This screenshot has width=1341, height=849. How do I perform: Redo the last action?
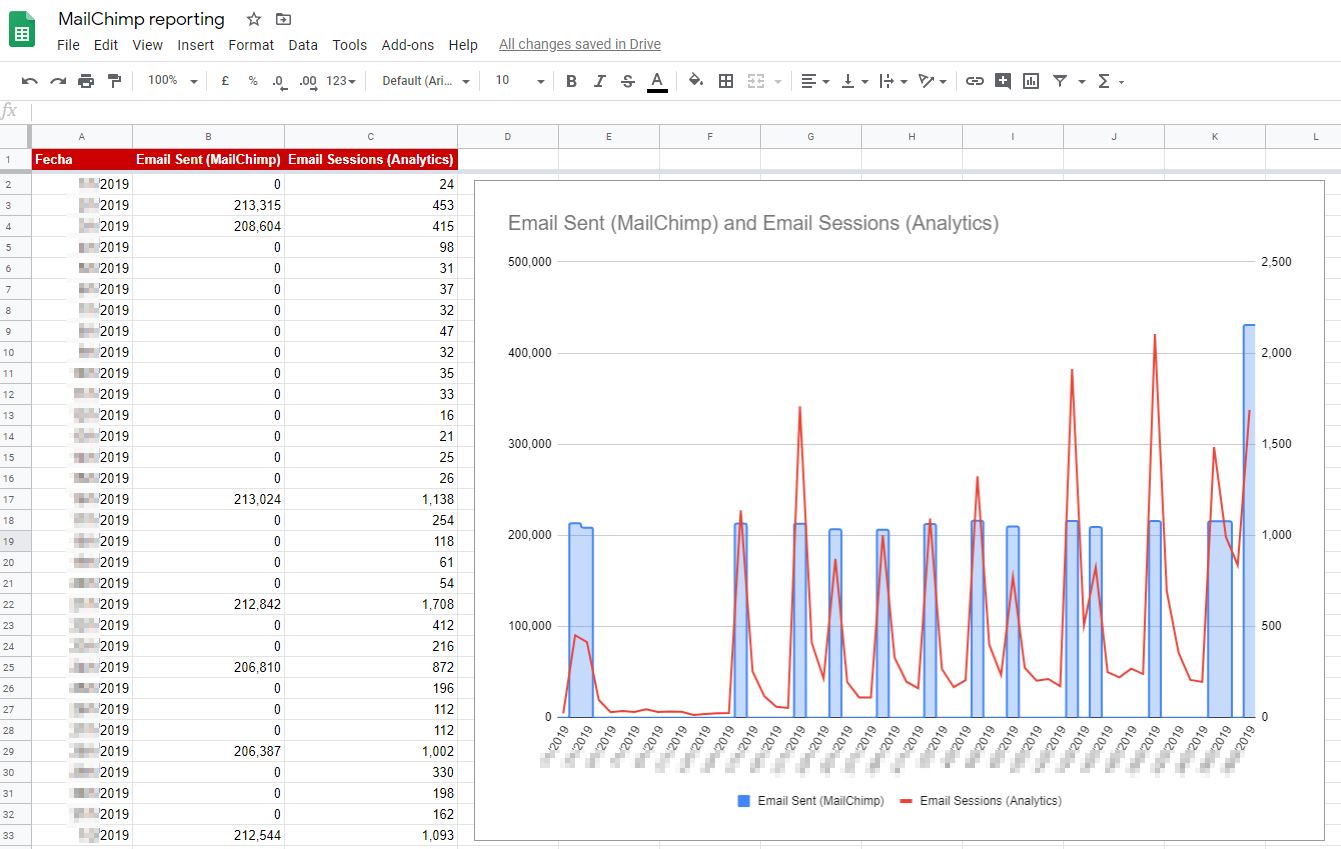[58, 81]
